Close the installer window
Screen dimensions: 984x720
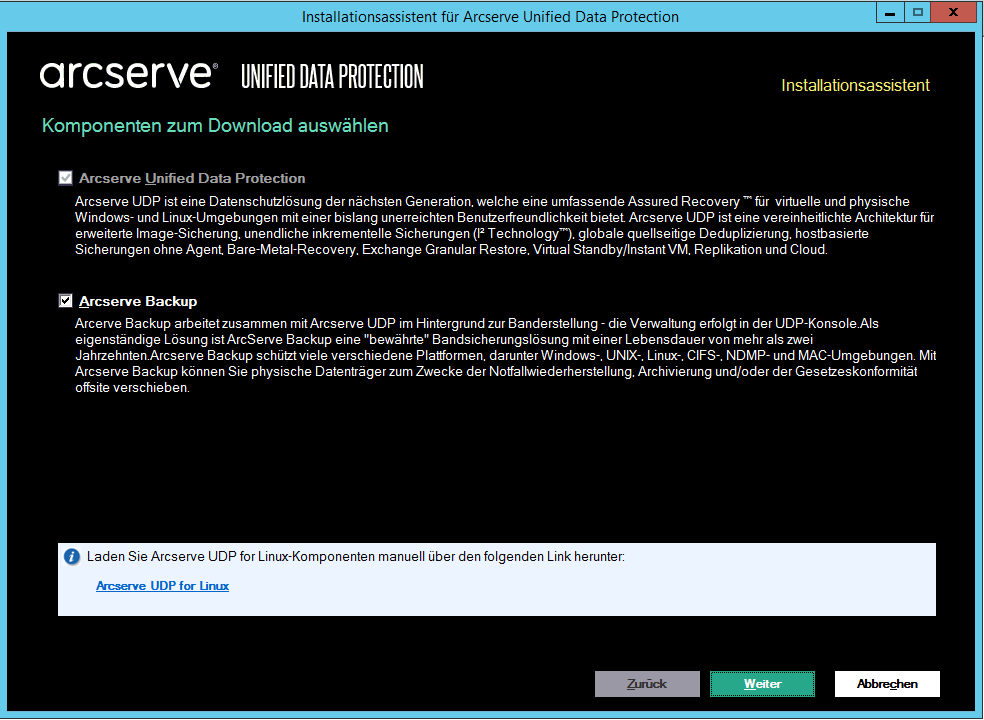click(x=954, y=13)
